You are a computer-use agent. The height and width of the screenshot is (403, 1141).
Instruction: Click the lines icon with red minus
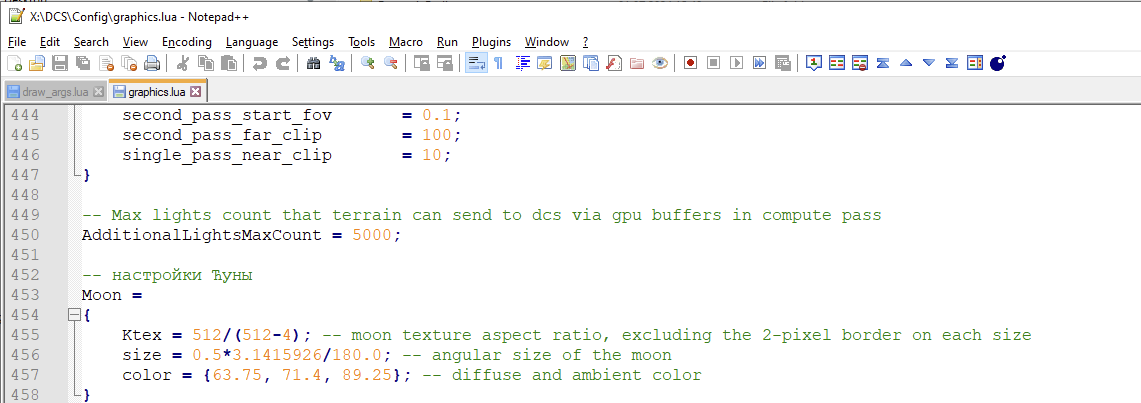(860, 63)
